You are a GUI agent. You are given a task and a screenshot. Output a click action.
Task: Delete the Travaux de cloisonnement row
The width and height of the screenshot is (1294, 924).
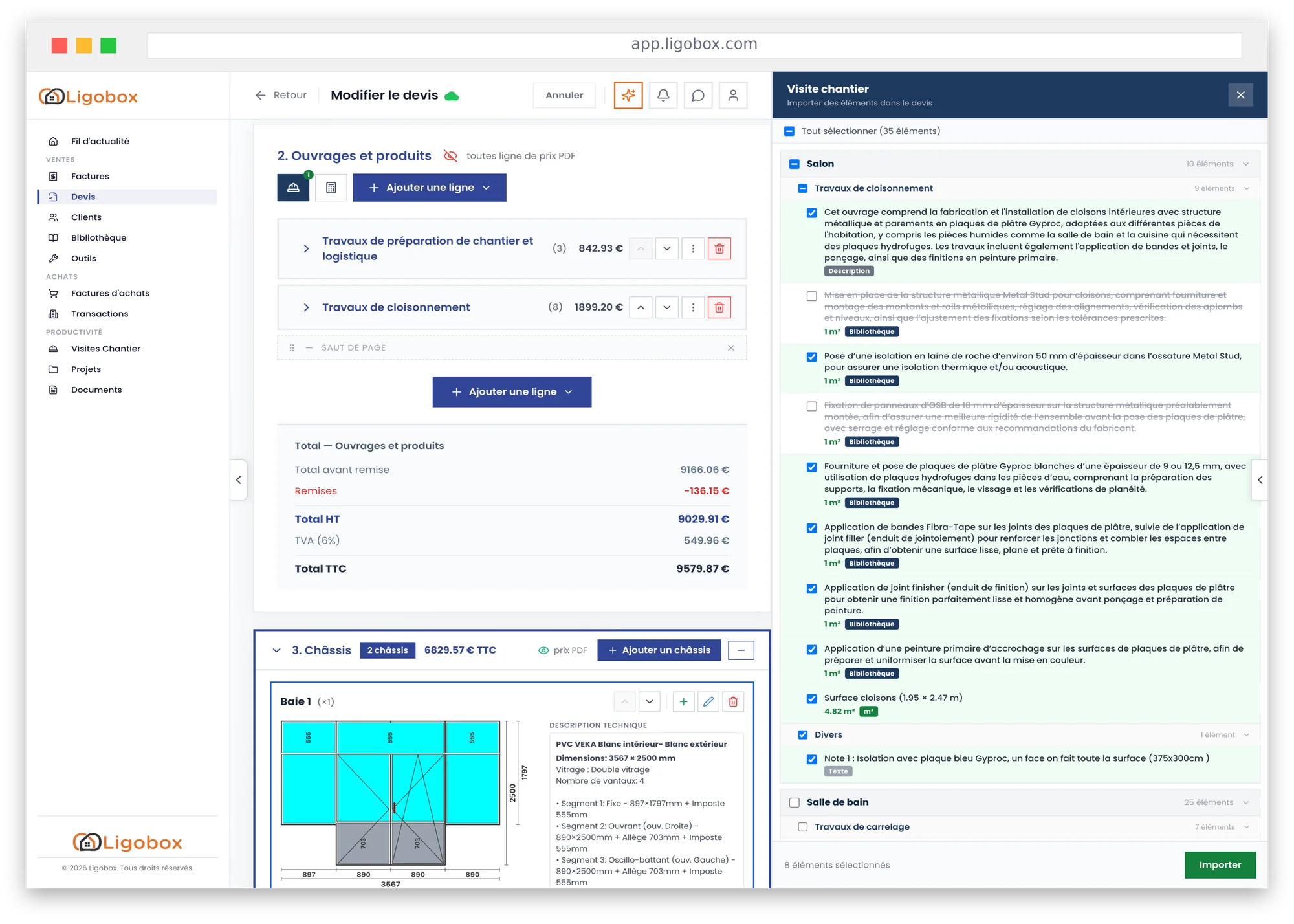pos(719,307)
